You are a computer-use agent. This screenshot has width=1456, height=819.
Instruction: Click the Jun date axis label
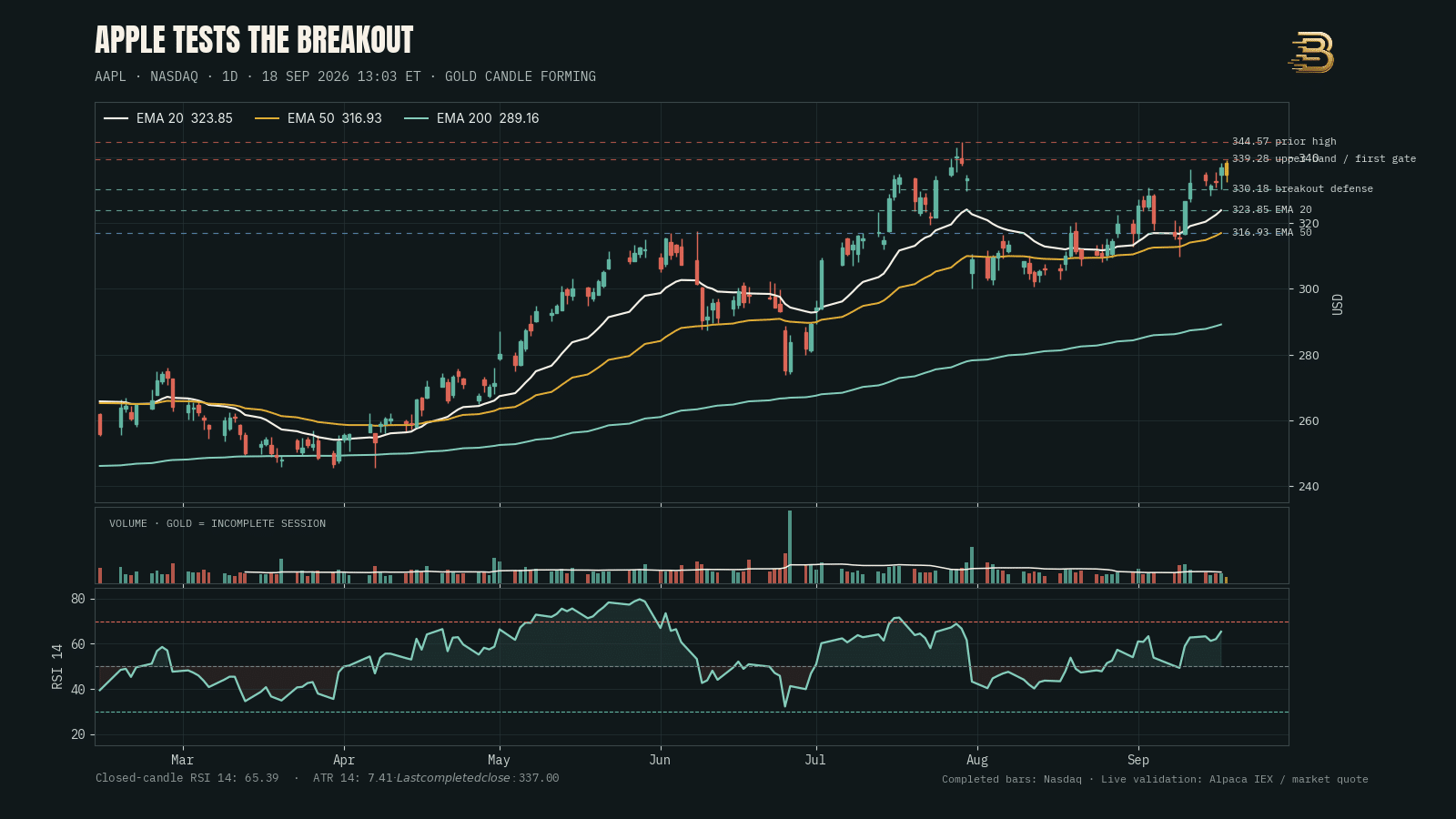tap(660, 760)
